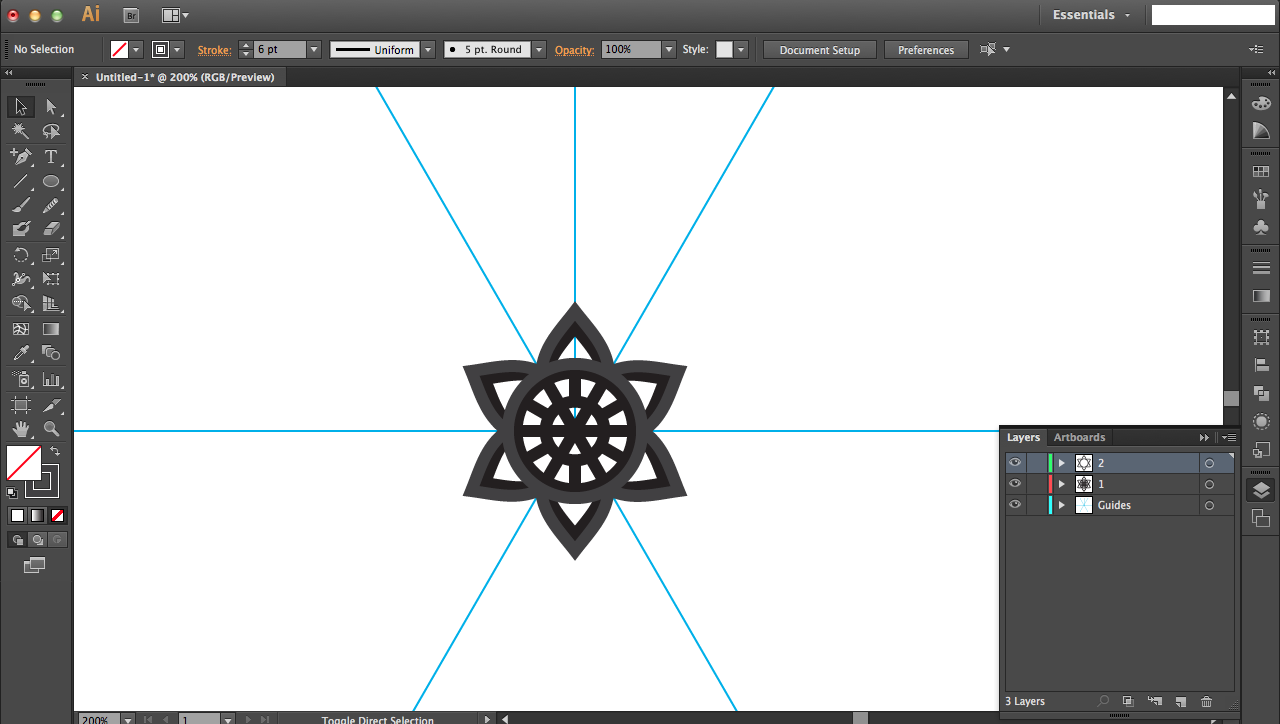Image resolution: width=1280 pixels, height=724 pixels.
Task: Expand Guides layer contents
Action: click(x=1062, y=505)
